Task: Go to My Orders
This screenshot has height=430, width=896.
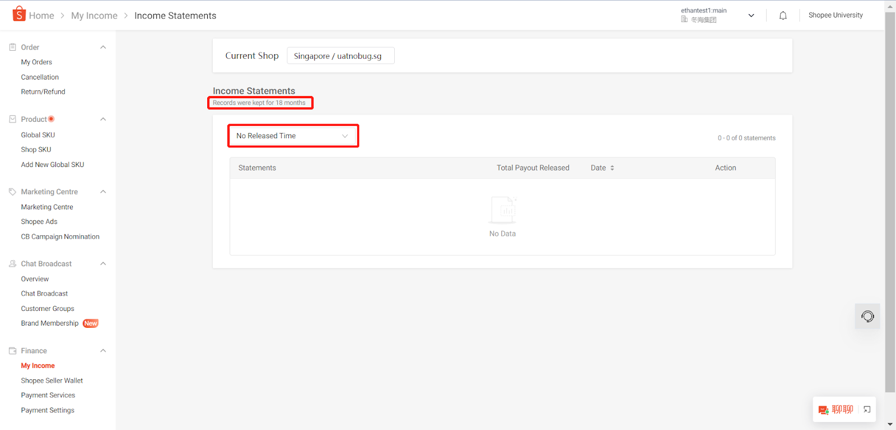Action: pos(36,62)
